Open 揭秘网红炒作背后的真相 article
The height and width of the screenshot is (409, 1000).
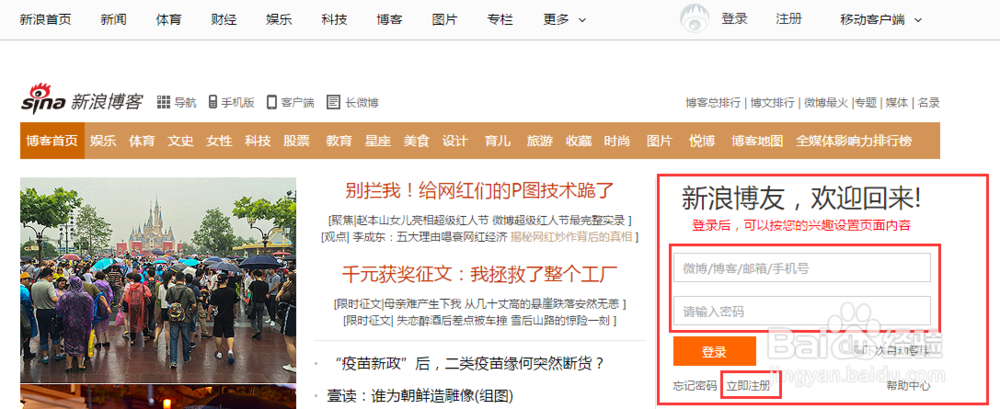click(x=571, y=237)
